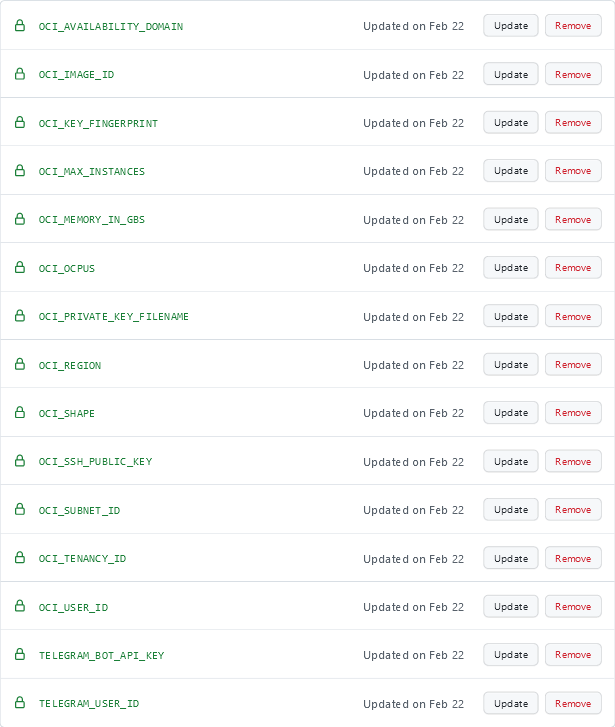This screenshot has width=615, height=727.
Task: Remove the OCI_SHAPE secret
Action: click(573, 413)
